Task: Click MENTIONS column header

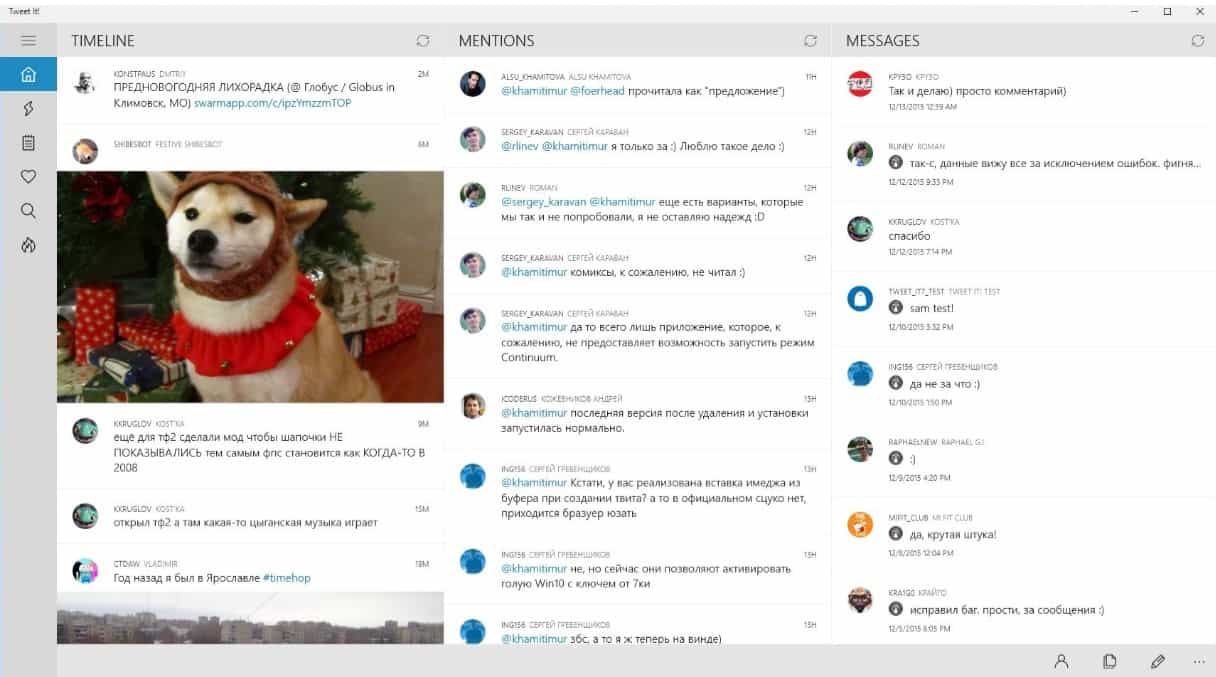Action: [x=497, y=41]
